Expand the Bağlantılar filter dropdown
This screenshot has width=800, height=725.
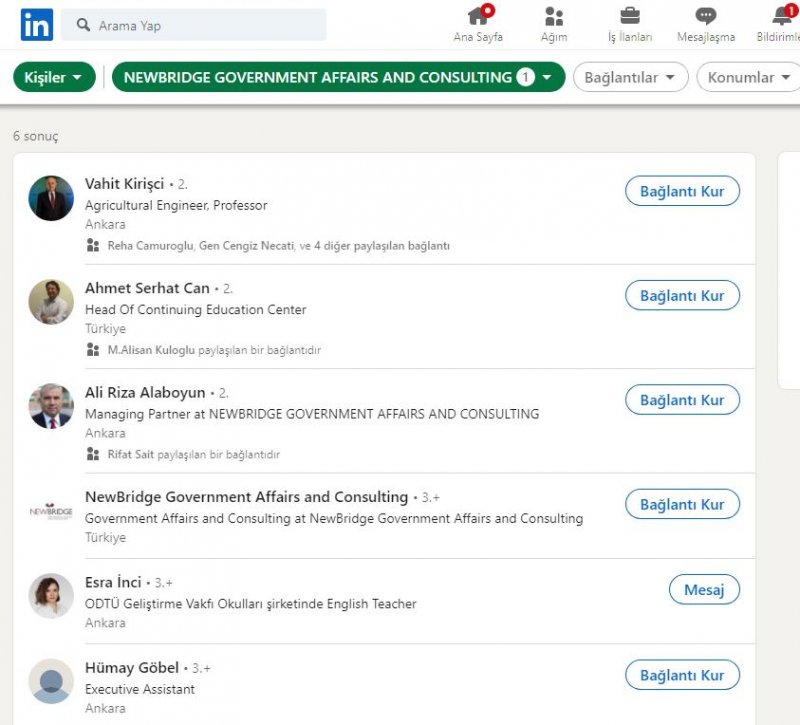pyautogui.click(x=631, y=77)
